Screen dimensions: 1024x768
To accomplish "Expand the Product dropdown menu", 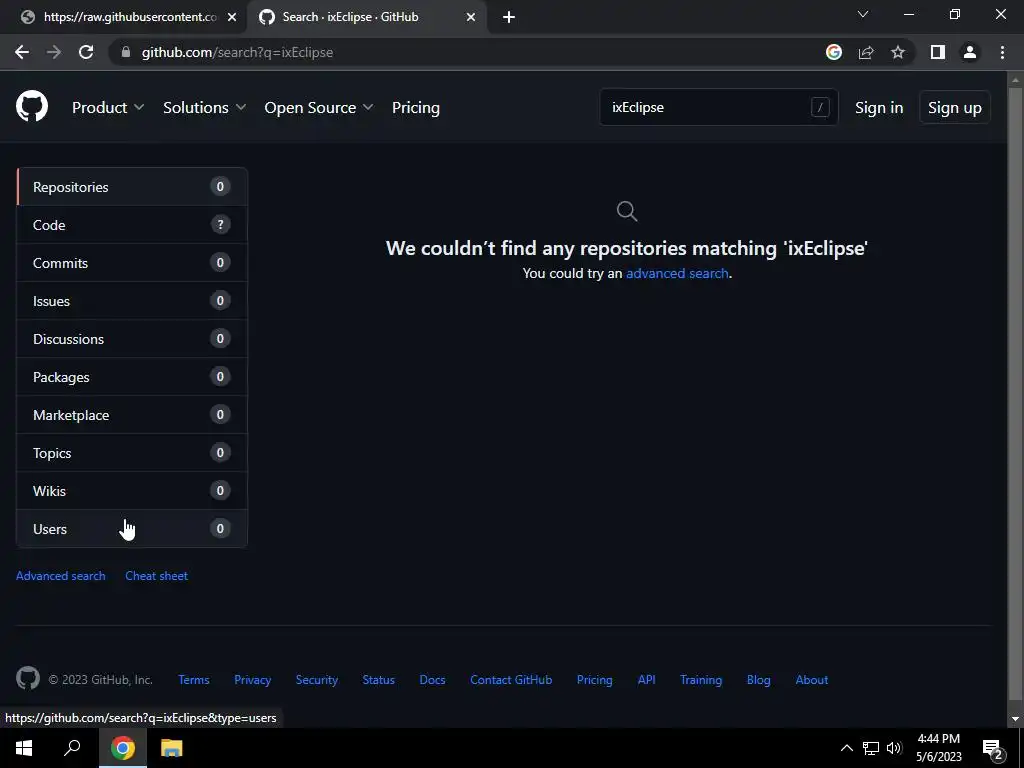I will click(x=108, y=107).
